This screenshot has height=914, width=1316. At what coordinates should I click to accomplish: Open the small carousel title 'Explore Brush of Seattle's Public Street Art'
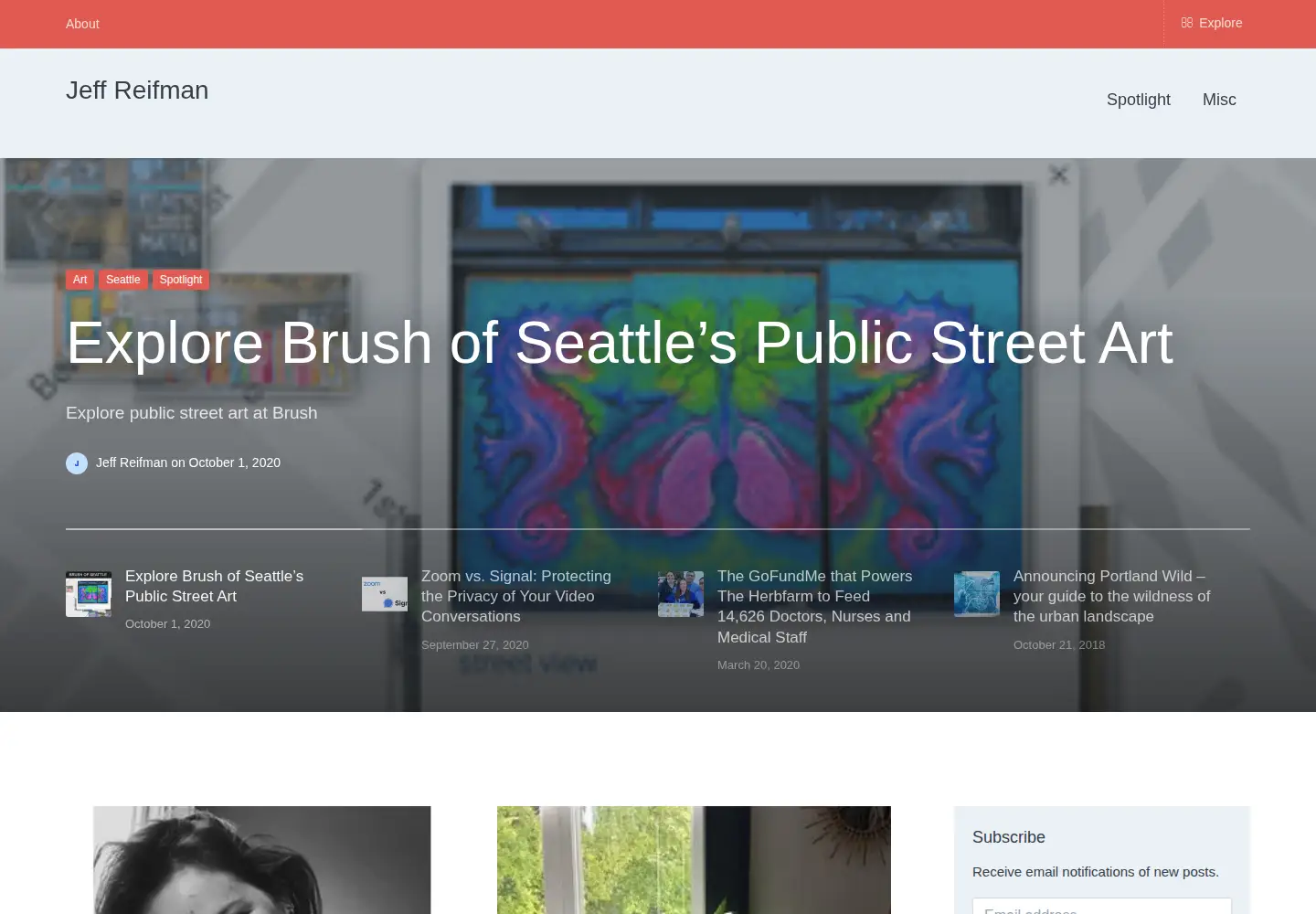tap(215, 586)
